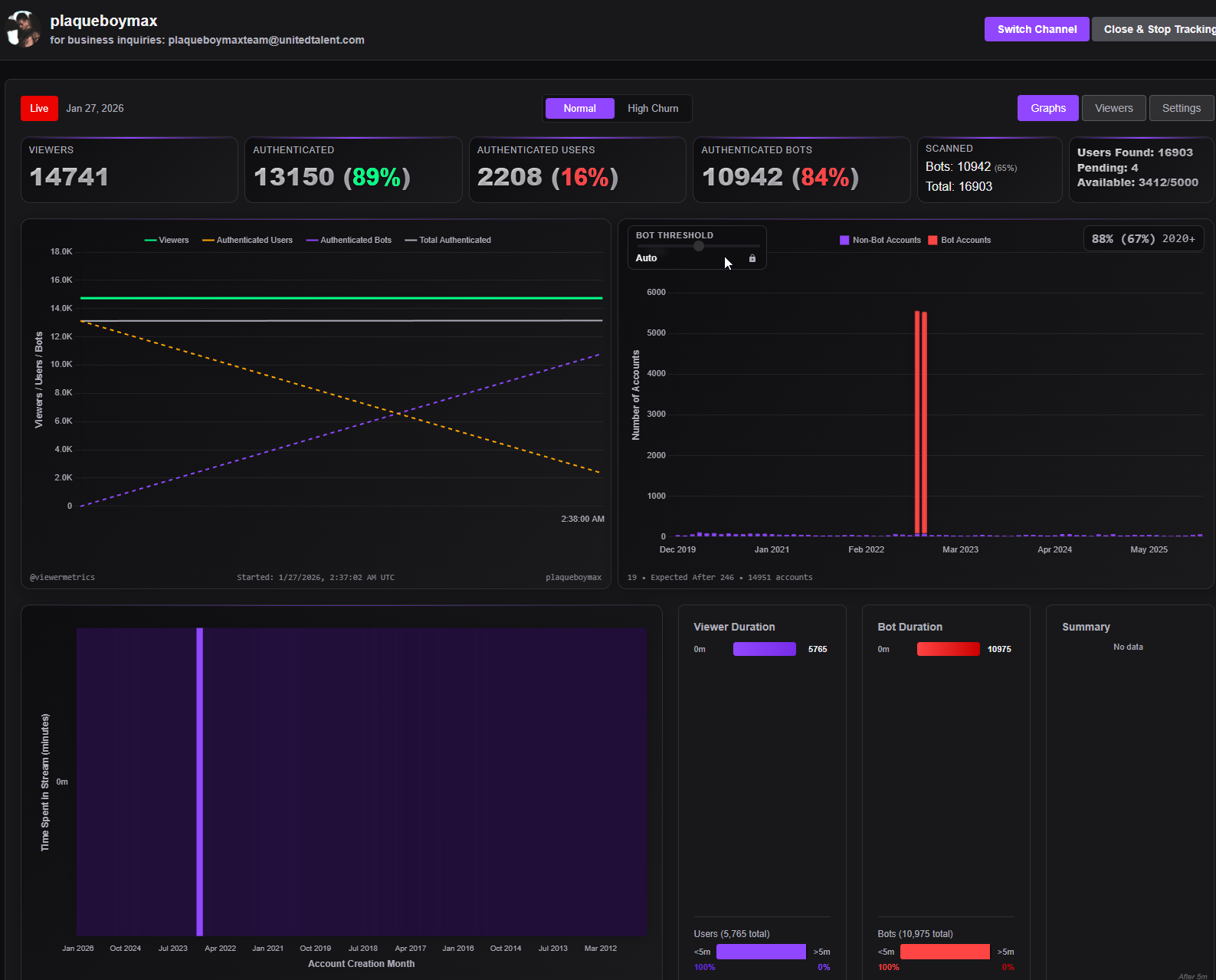Click the purple heatmap column near Jul 2023
The height and width of the screenshot is (980, 1216).
(x=200, y=782)
